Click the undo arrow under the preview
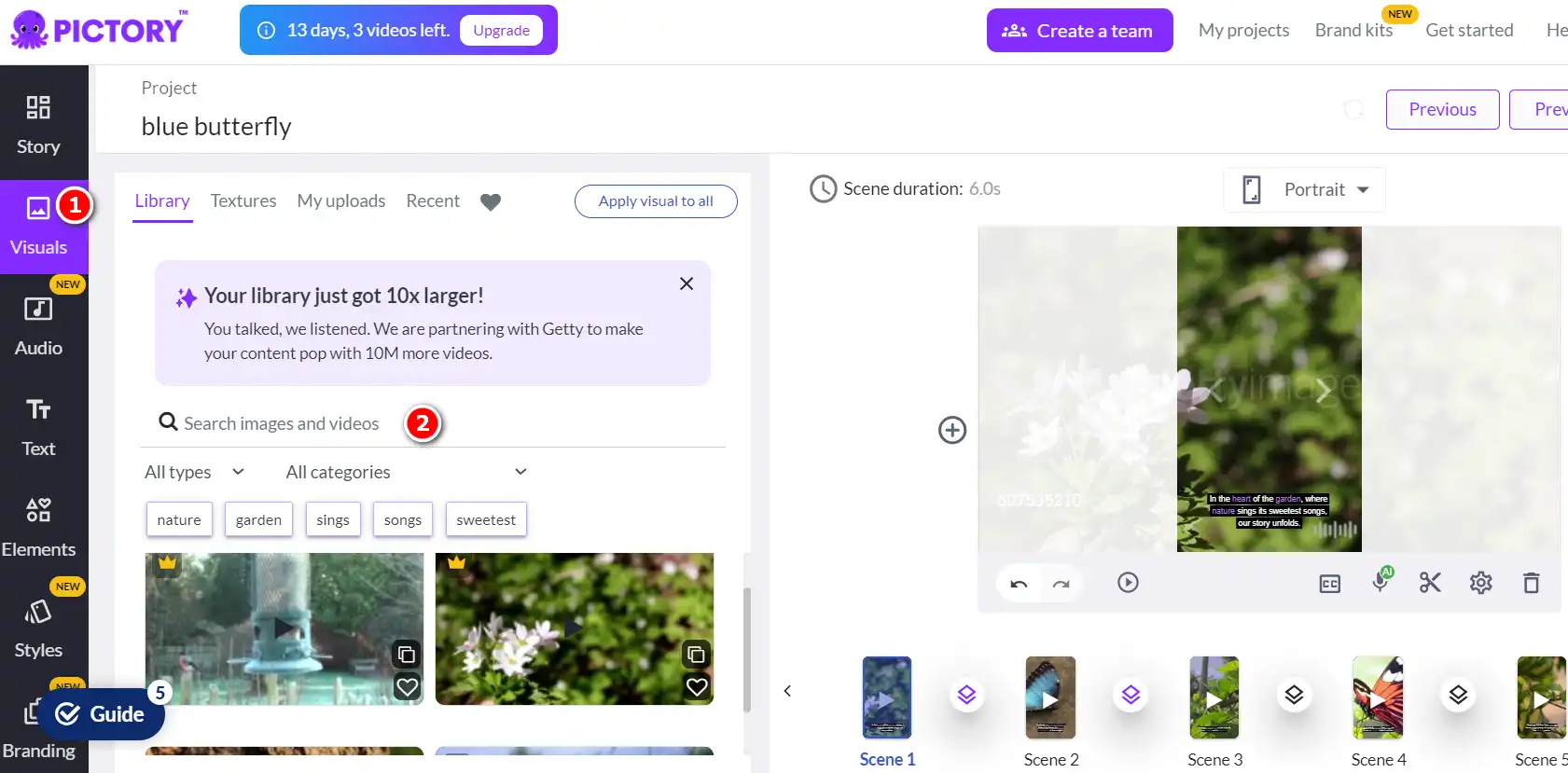1568x773 pixels. (1019, 584)
